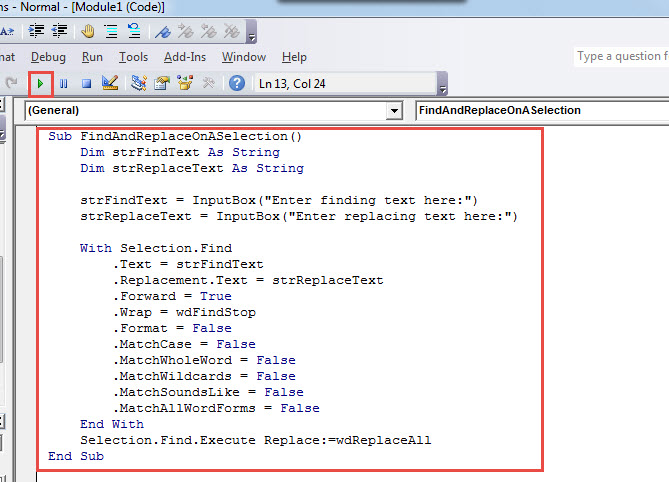669x482 pixels.
Task: Open the Edit toolbar options arrow
Action: pos(251,35)
